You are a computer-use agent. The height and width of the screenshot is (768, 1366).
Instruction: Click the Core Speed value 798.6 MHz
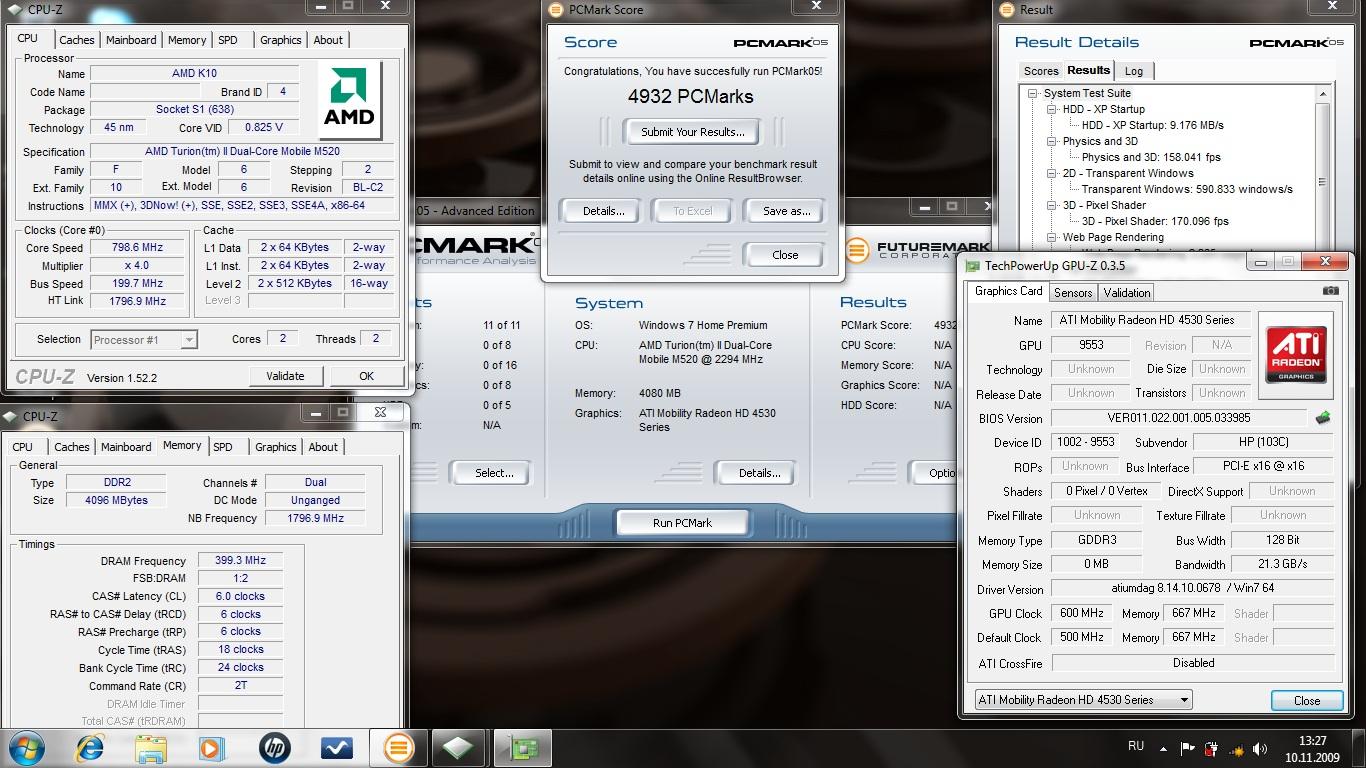point(136,248)
